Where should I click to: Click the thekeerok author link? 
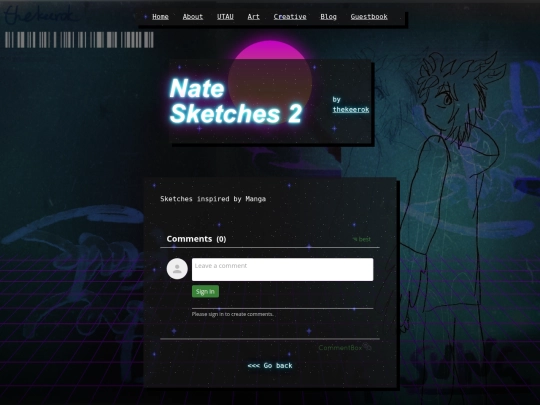pos(351,110)
